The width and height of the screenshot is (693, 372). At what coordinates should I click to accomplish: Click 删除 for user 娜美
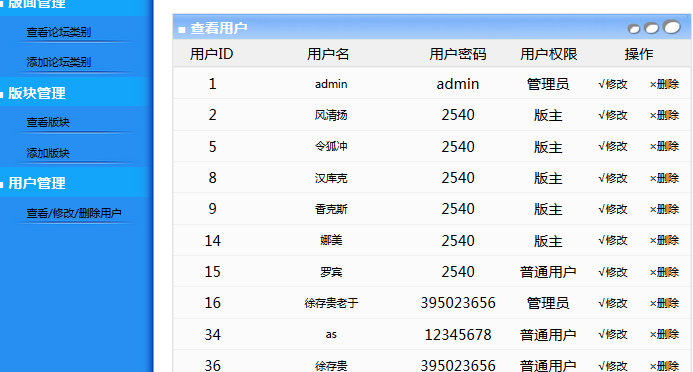point(664,240)
